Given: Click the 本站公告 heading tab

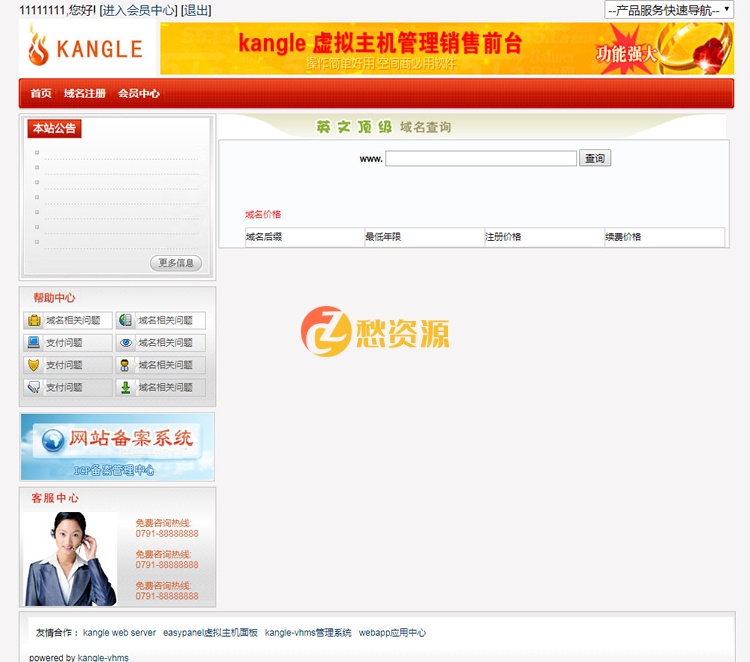Looking at the screenshot, I should (x=55, y=128).
